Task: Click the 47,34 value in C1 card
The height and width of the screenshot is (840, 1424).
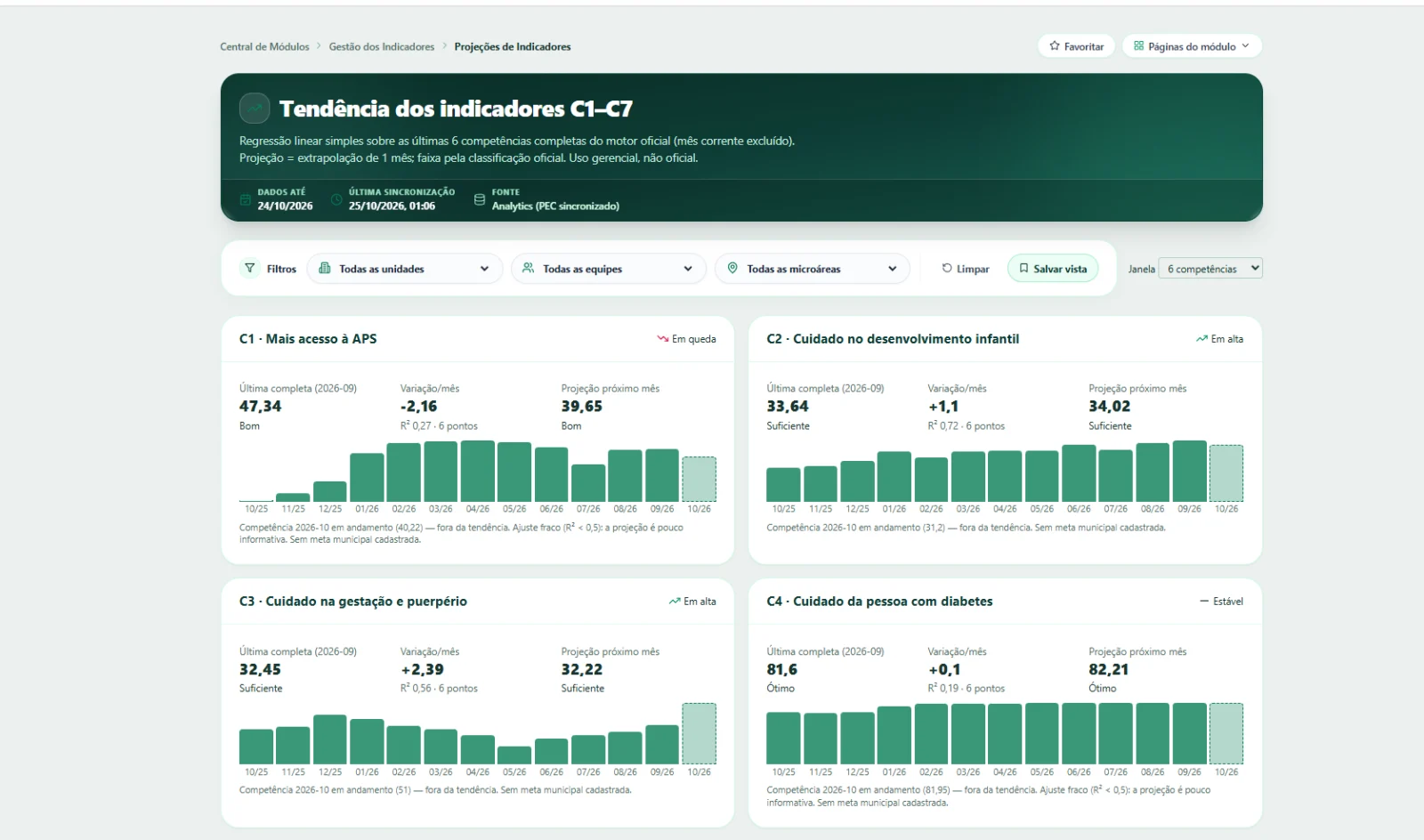Action: (x=261, y=407)
